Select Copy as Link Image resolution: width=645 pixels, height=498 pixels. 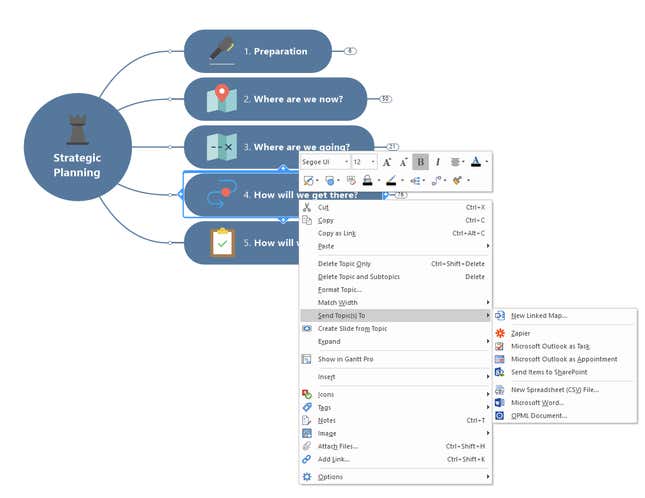point(396,233)
